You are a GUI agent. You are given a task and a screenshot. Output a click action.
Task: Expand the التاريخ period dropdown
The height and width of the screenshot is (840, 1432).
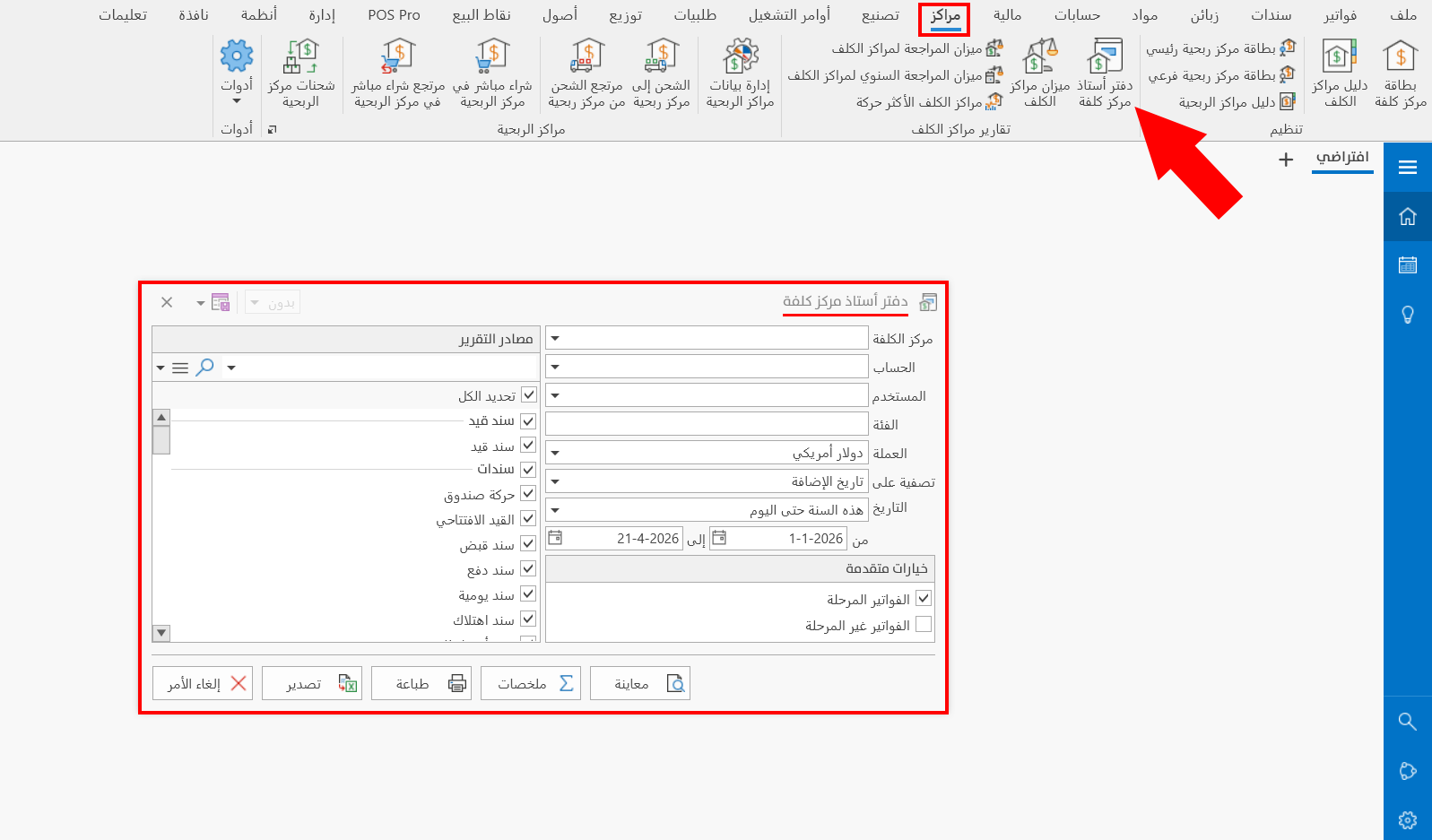555,510
